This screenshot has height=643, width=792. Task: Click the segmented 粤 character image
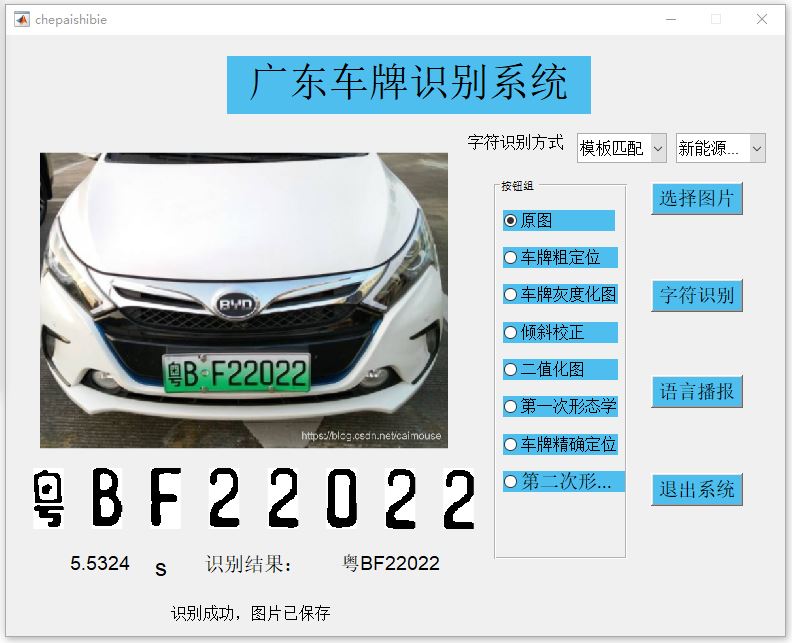[48, 498]
